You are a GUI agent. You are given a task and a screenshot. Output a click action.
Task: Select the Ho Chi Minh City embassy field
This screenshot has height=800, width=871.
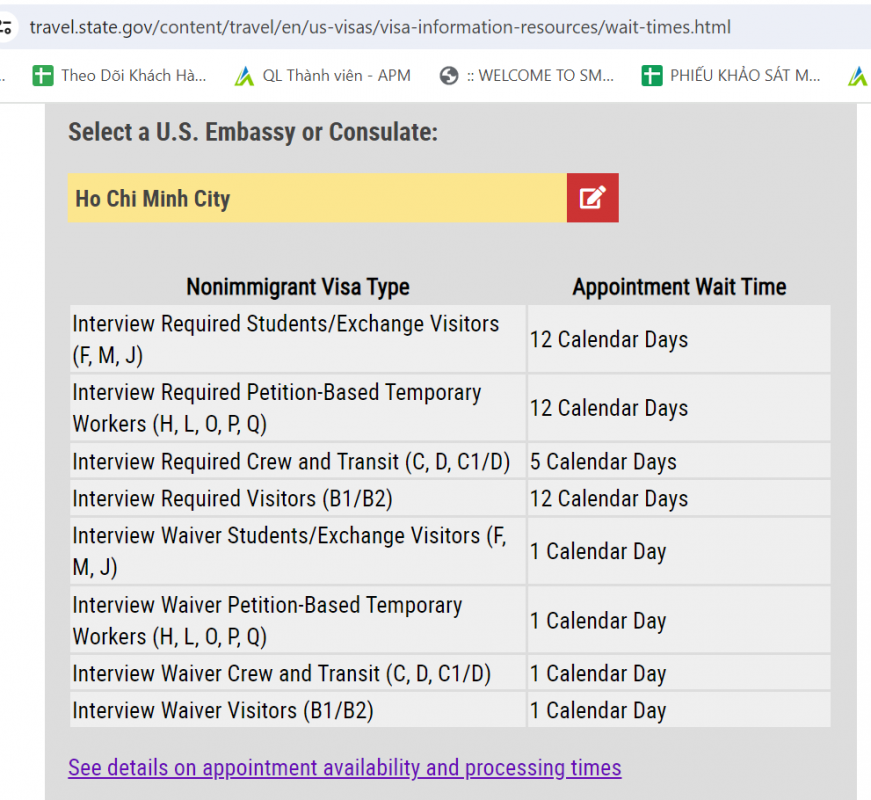click(317, 198)
